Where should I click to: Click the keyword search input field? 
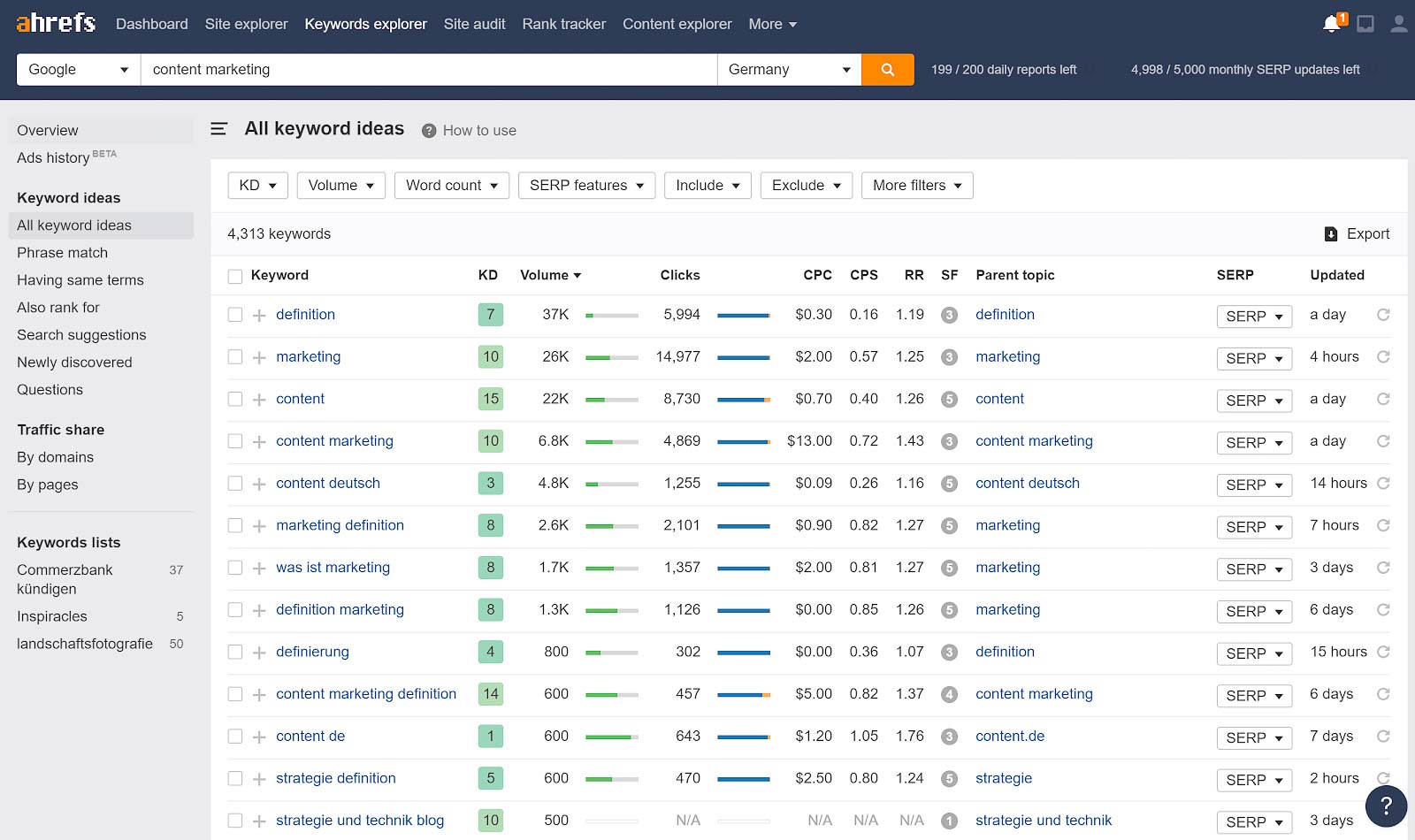point(429,69)
